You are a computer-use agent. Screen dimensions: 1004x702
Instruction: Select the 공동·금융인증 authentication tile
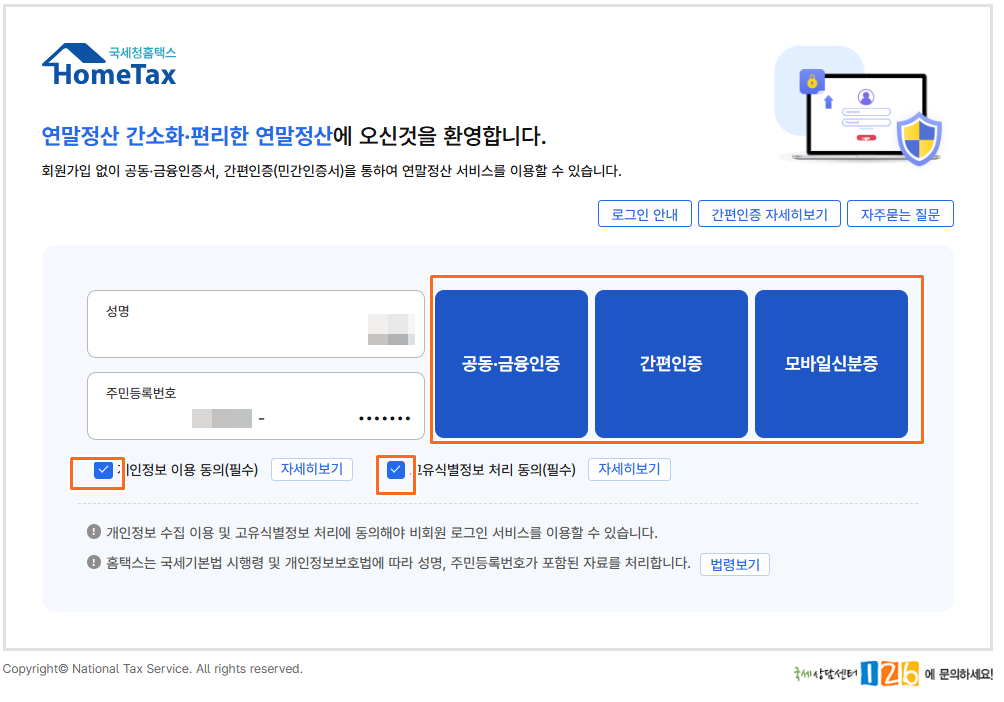(x=510, y=363)
